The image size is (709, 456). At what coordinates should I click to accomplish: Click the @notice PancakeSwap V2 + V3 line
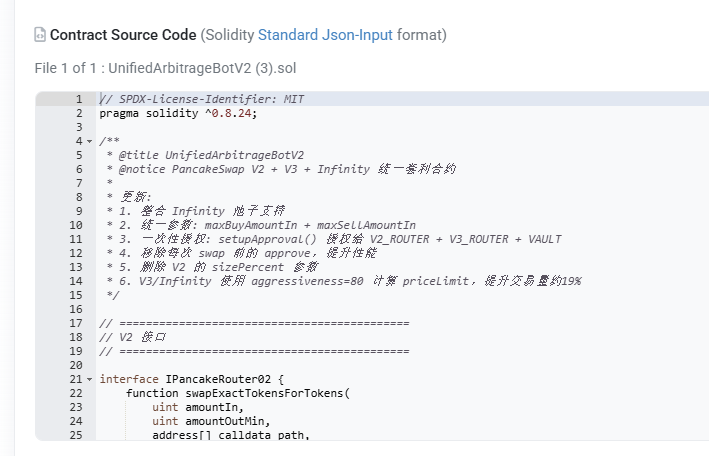[x=281, y=169]
